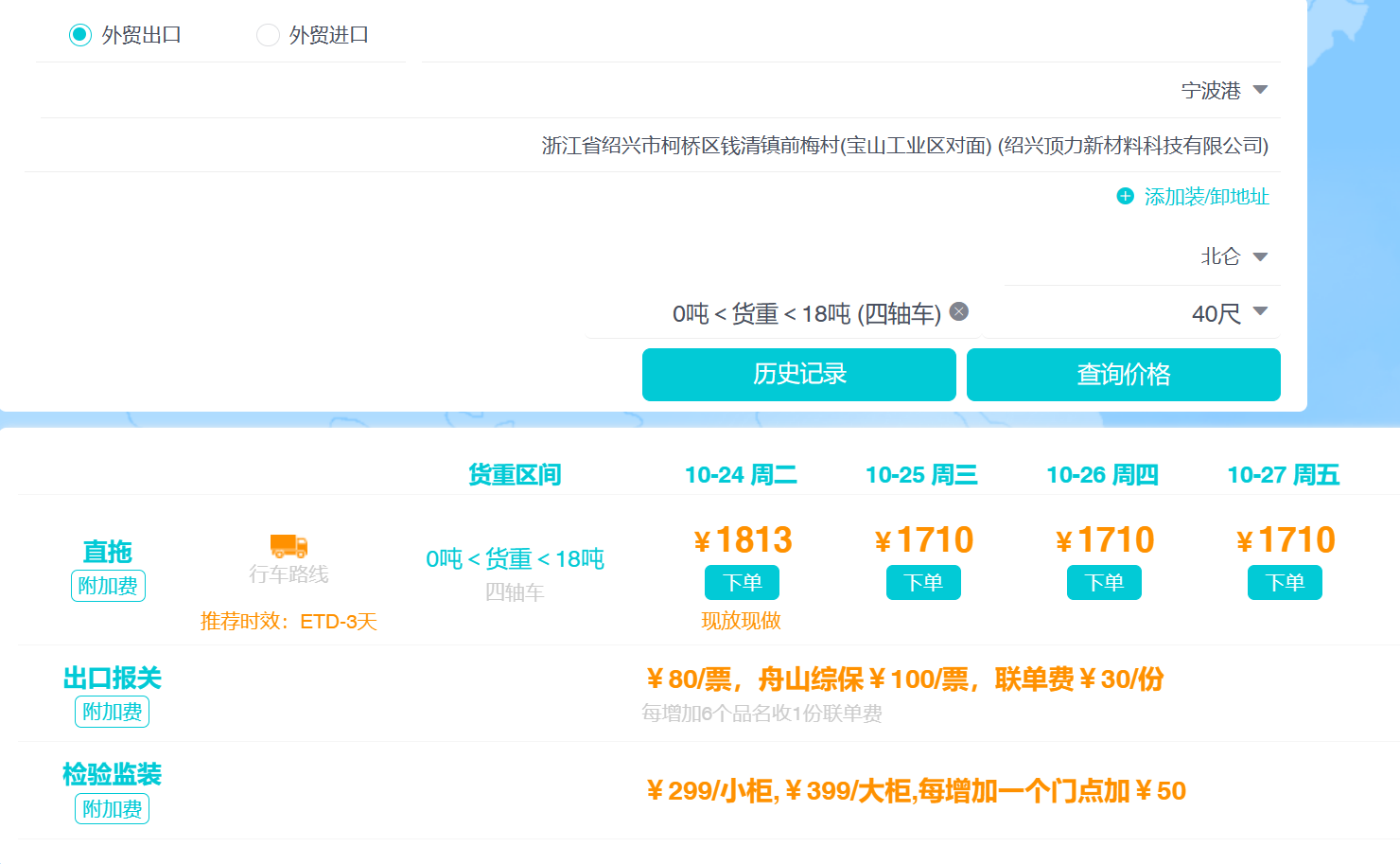Select the 外贸出口 radio button
Screen dimensions: 1400x864
pos(80,35)
